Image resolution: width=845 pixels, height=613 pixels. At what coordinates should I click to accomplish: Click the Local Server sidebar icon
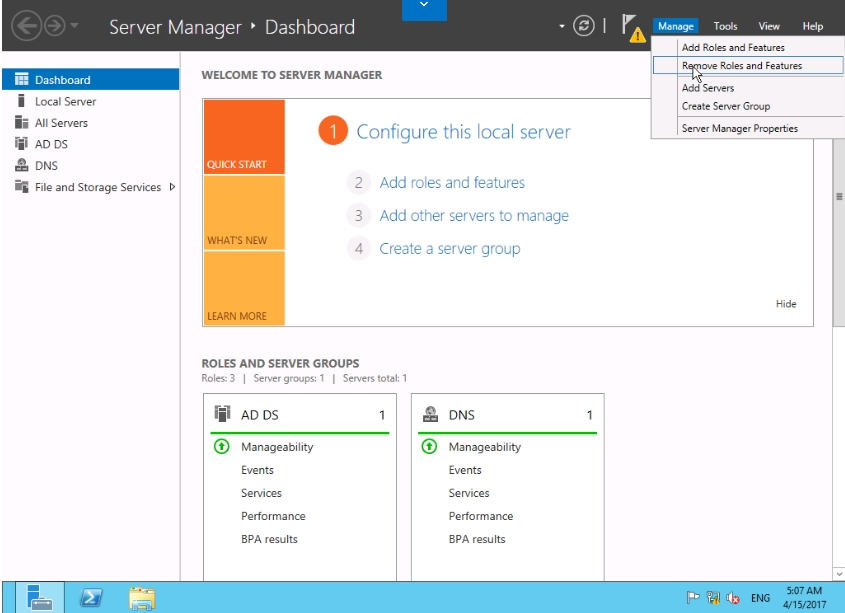[x=22, y=101]
